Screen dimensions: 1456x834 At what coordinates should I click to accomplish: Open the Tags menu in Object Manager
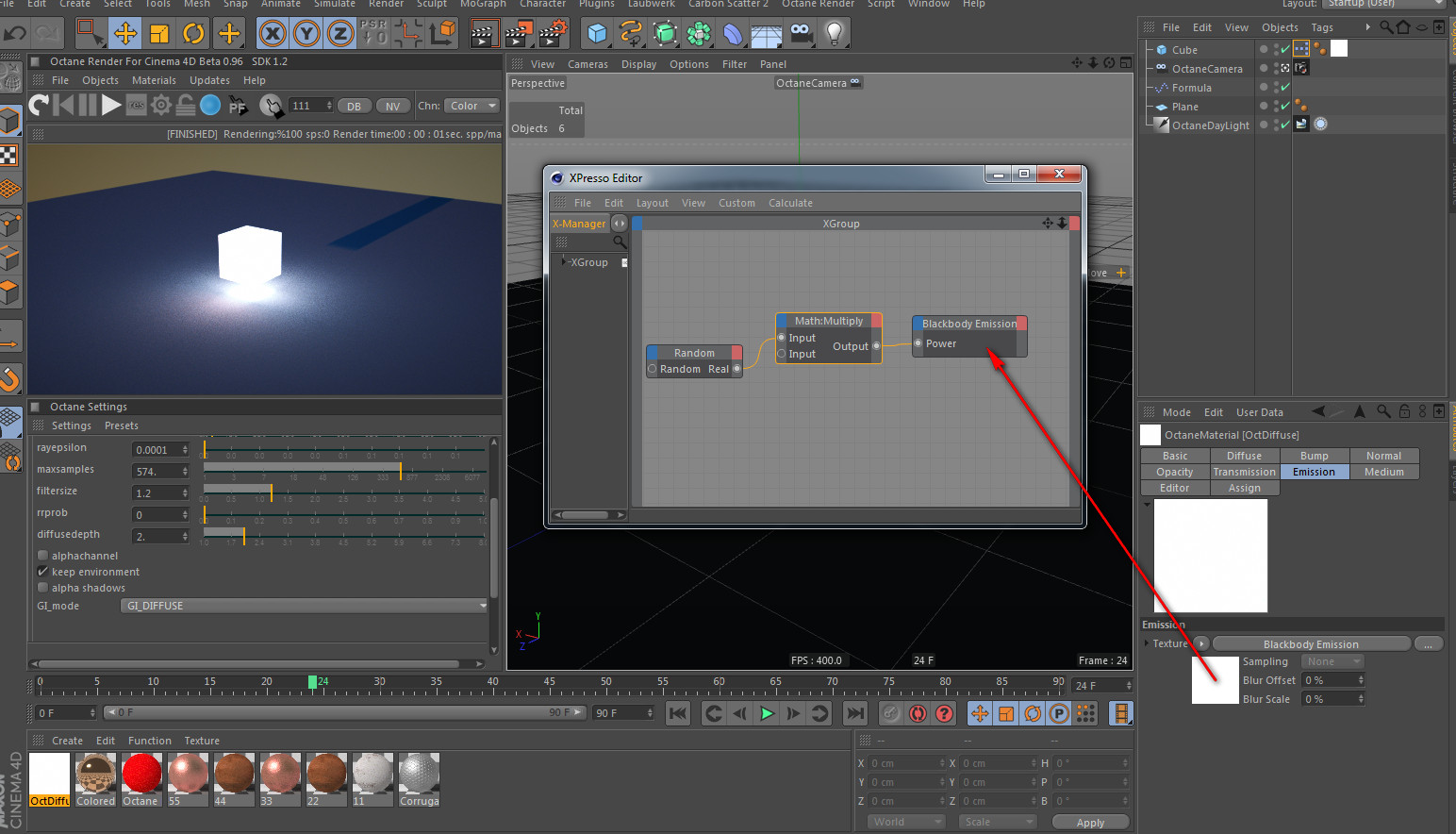[x=1322, y=27]
